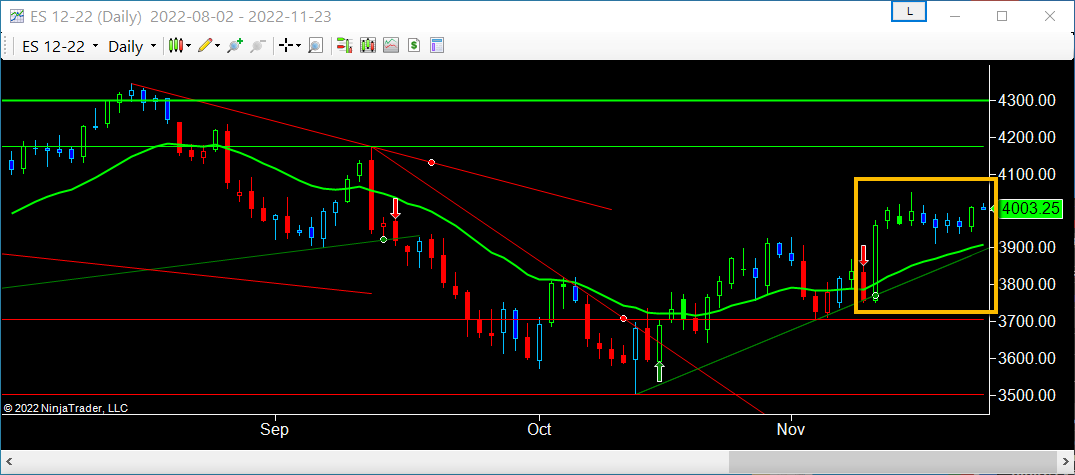Select the red anchor point on upper trendline
1075x475 pixels.
(x=431, y=162)
